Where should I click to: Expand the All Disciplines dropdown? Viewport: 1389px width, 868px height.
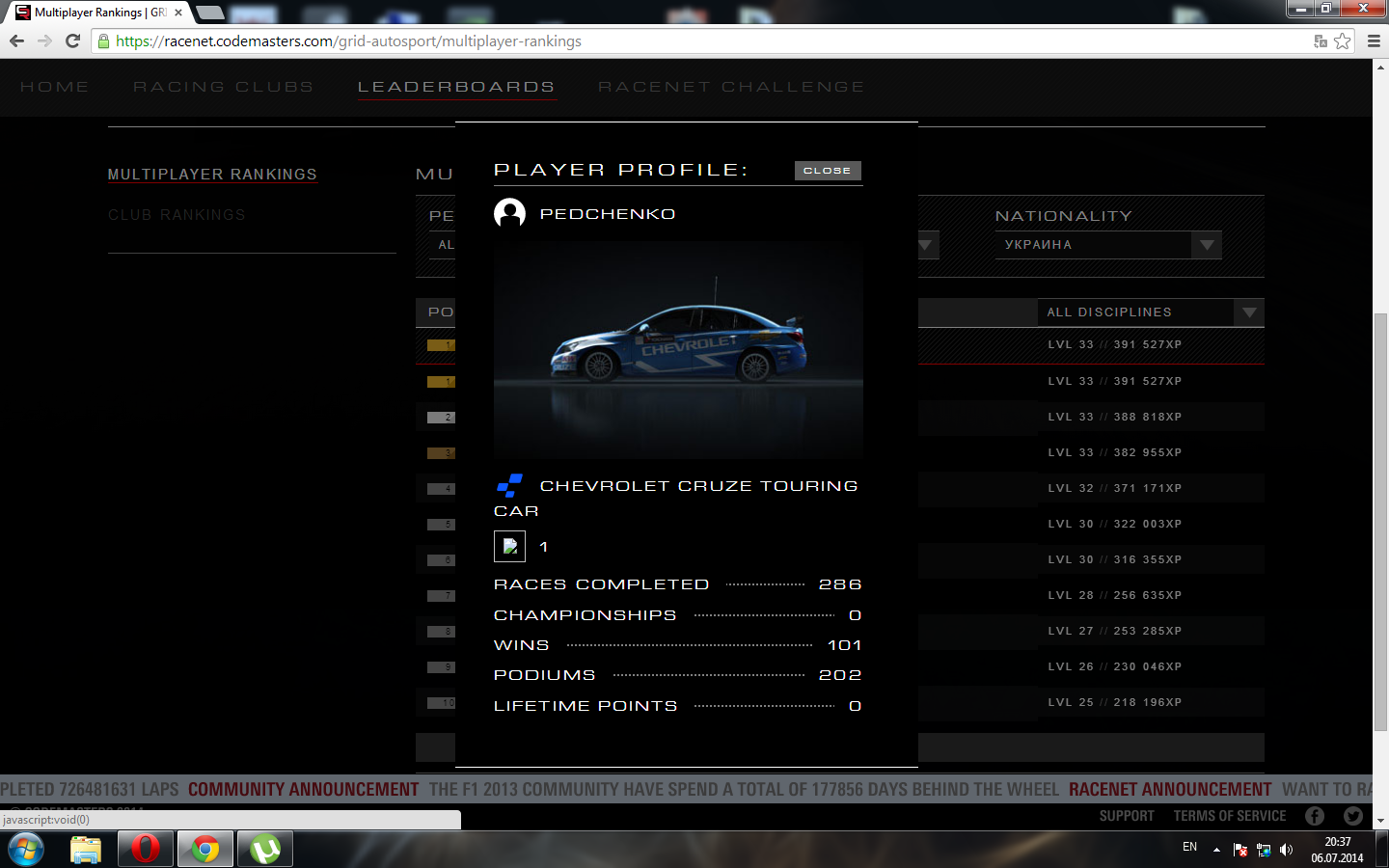pos(1151,312)
